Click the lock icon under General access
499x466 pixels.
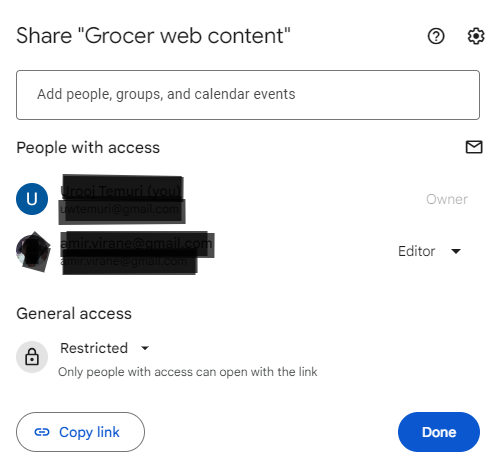click(x=32, y=357)
